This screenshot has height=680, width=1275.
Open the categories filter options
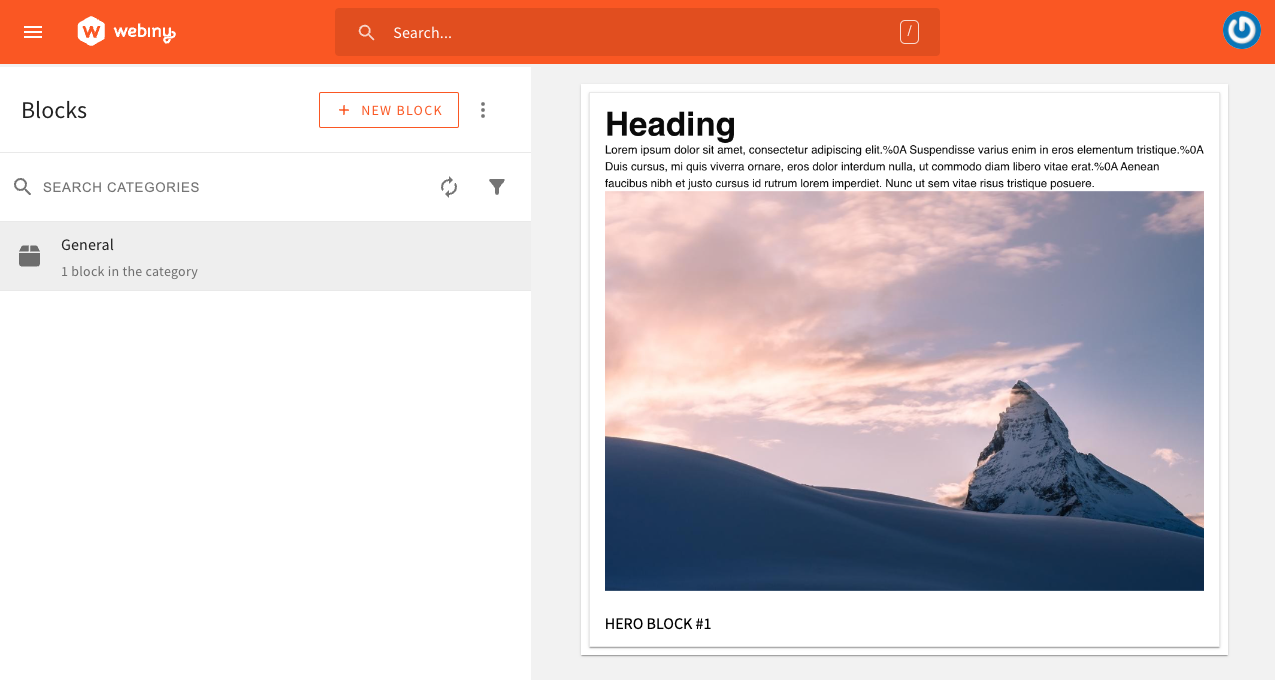[x=497, y=187]
